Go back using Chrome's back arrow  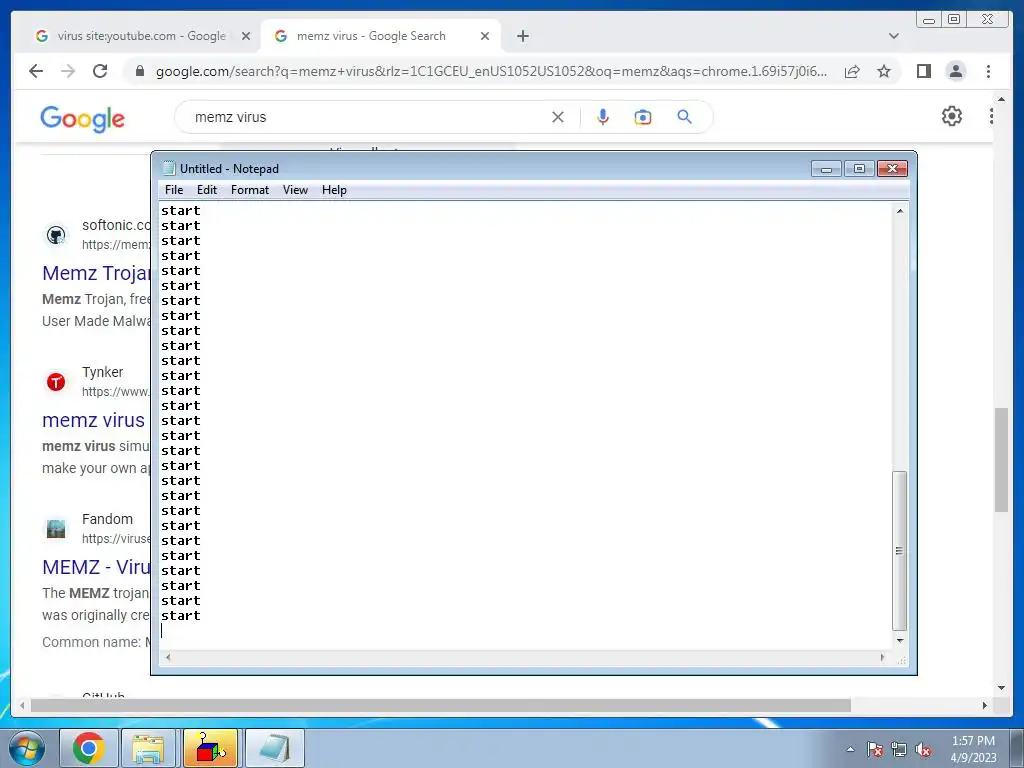[36, 71]
